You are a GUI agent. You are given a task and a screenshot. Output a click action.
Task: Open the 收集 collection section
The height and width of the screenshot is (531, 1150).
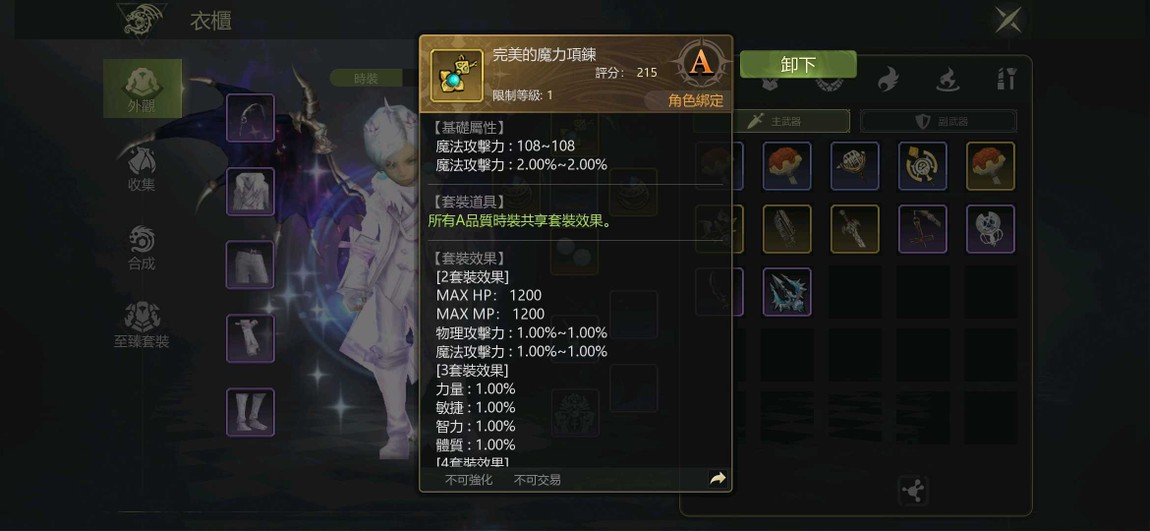coord(142,168)
